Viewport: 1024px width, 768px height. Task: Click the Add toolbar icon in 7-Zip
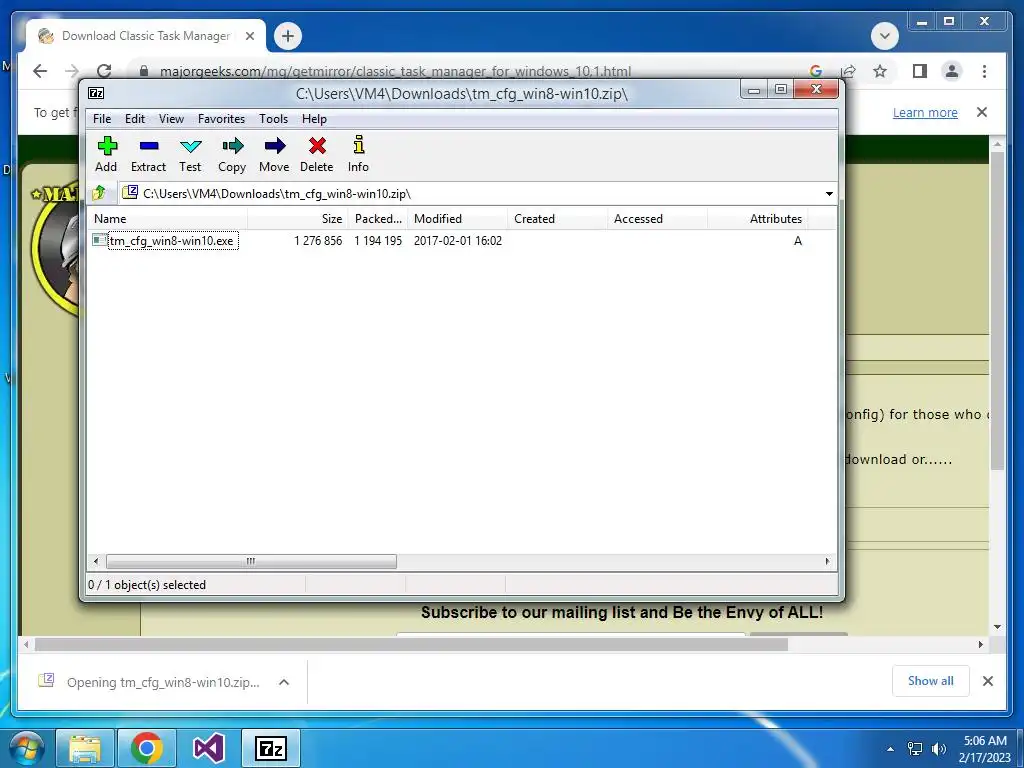point(106,154)
